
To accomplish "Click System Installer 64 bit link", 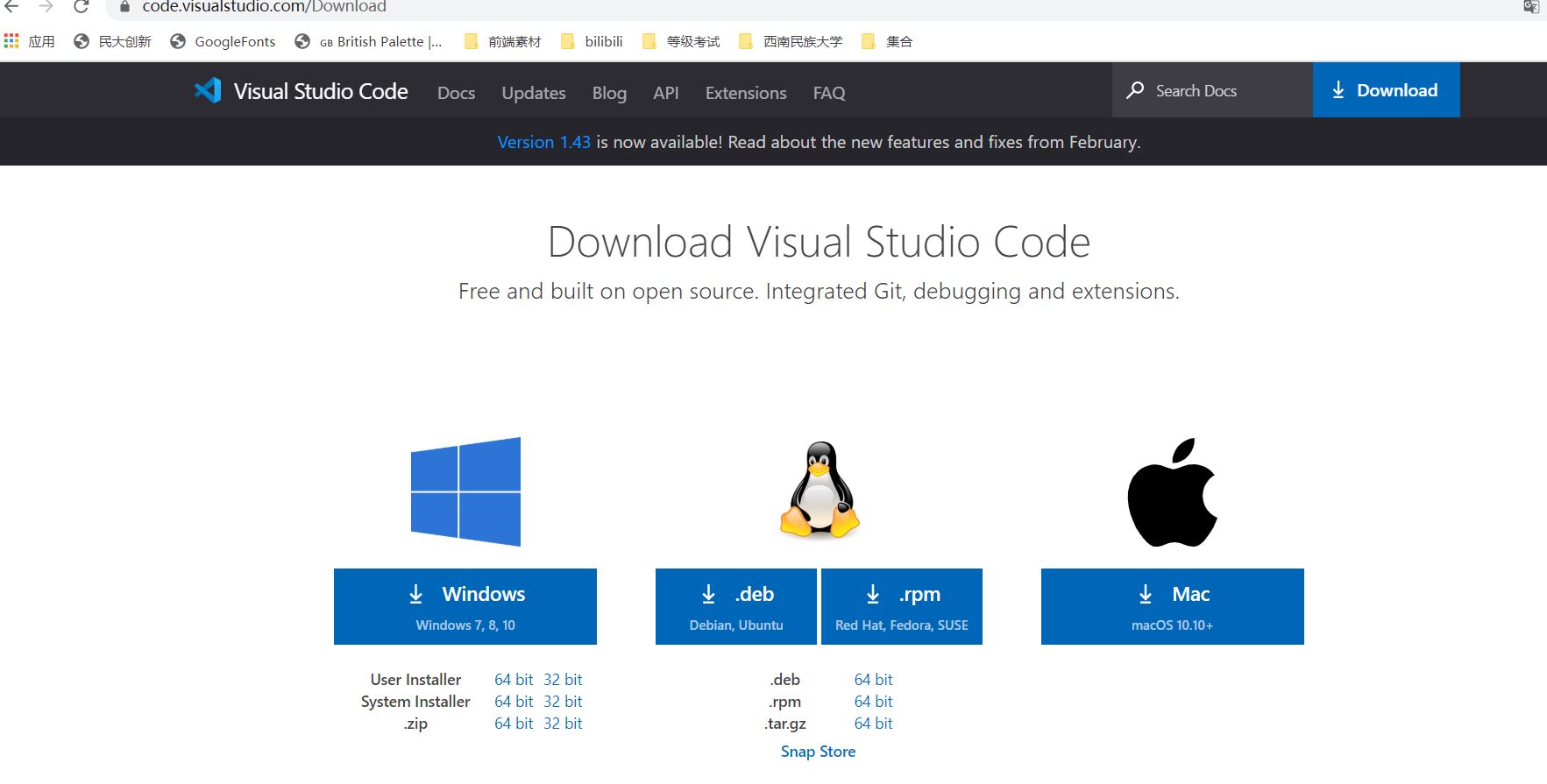I will click(514, 702).
